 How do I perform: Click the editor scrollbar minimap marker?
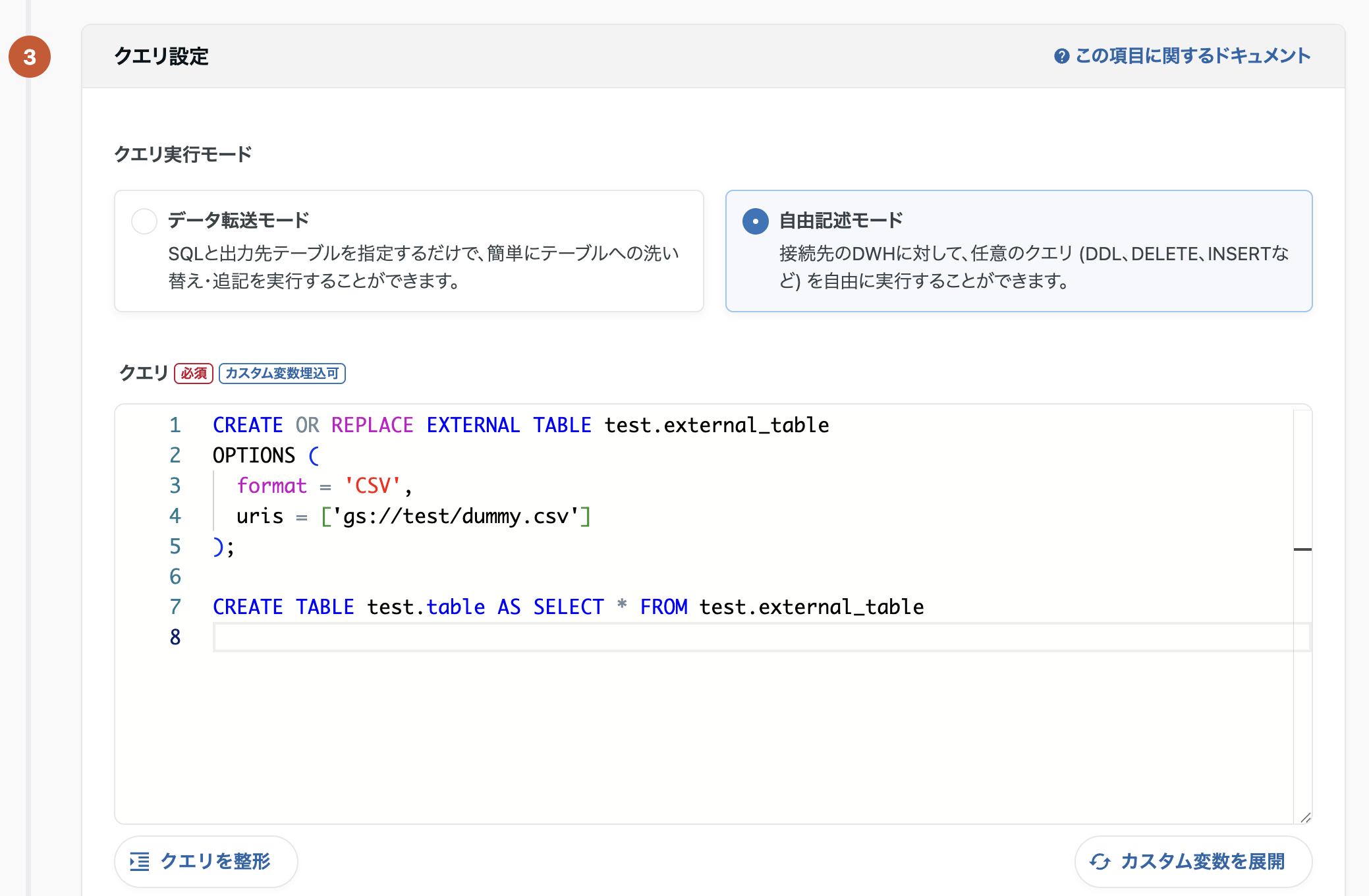pyautogui.click(x=1302, y=549)
